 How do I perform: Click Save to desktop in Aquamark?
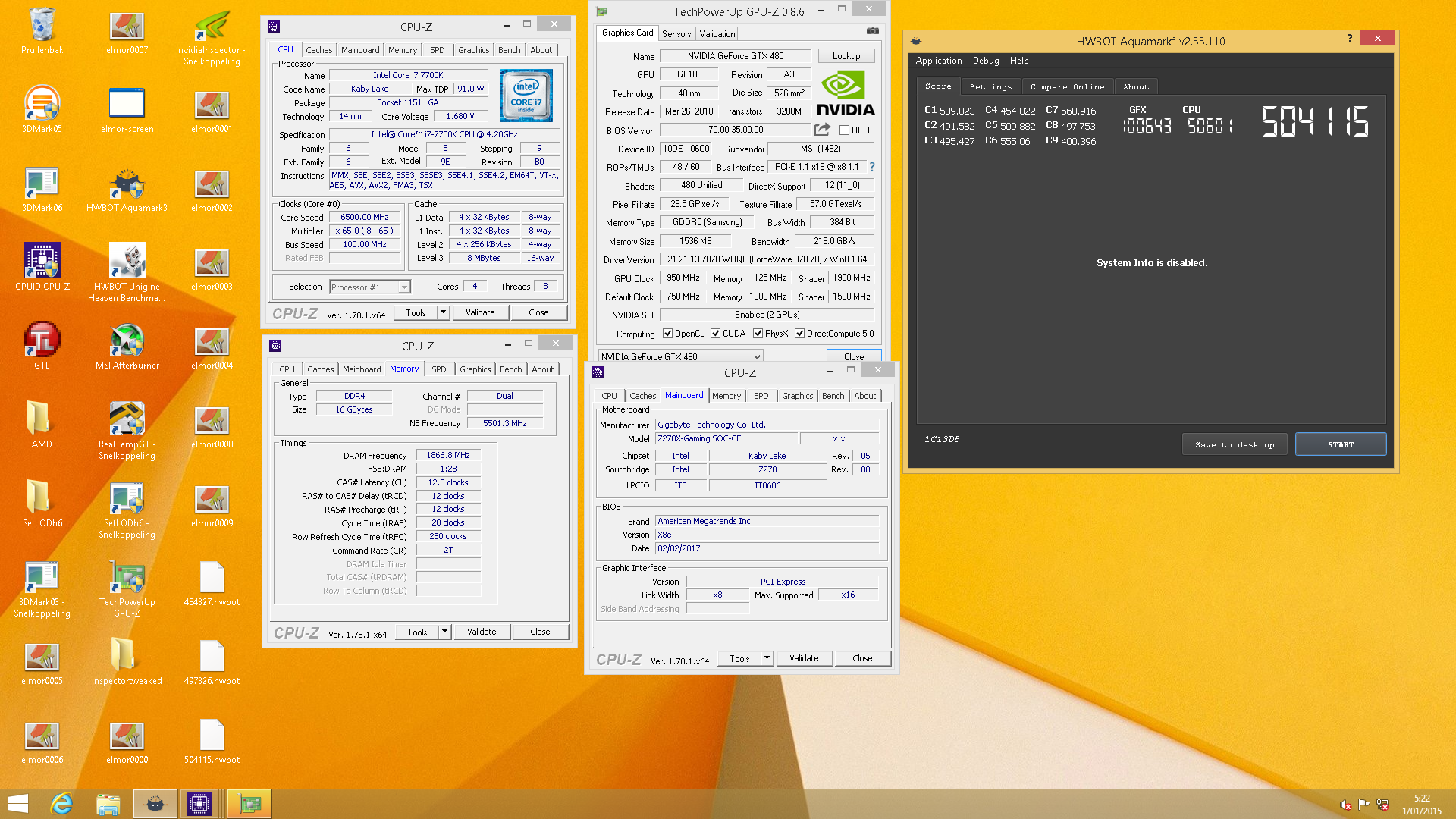1235,444
